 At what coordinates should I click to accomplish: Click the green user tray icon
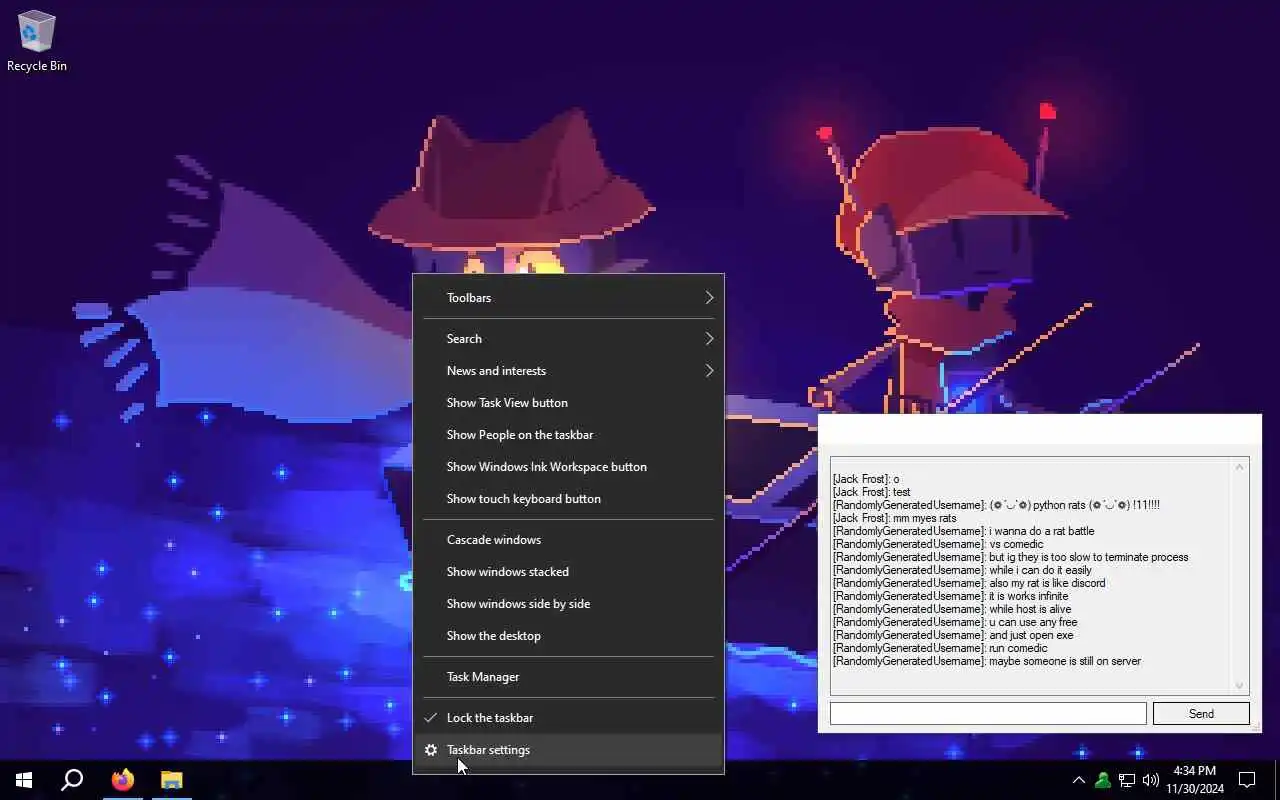(x=1103, y=780)
